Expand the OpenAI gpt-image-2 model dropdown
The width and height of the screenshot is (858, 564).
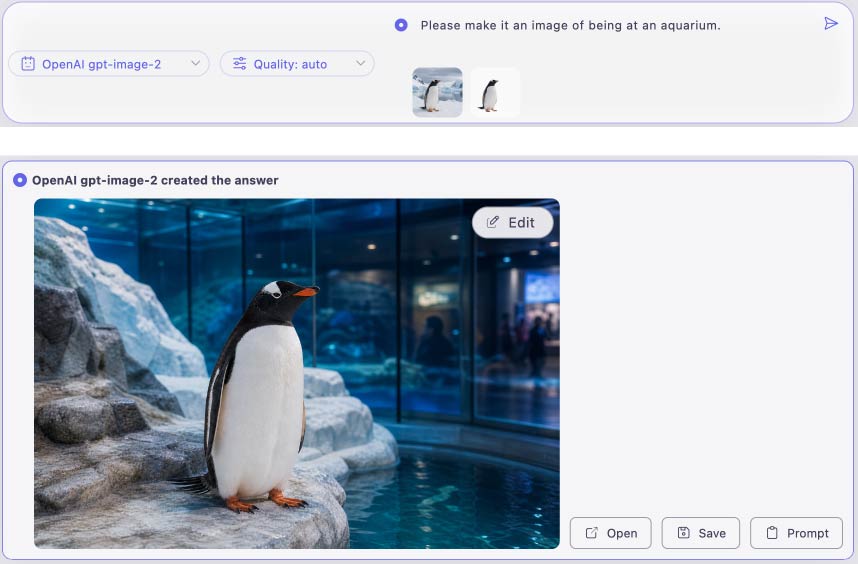109,64
